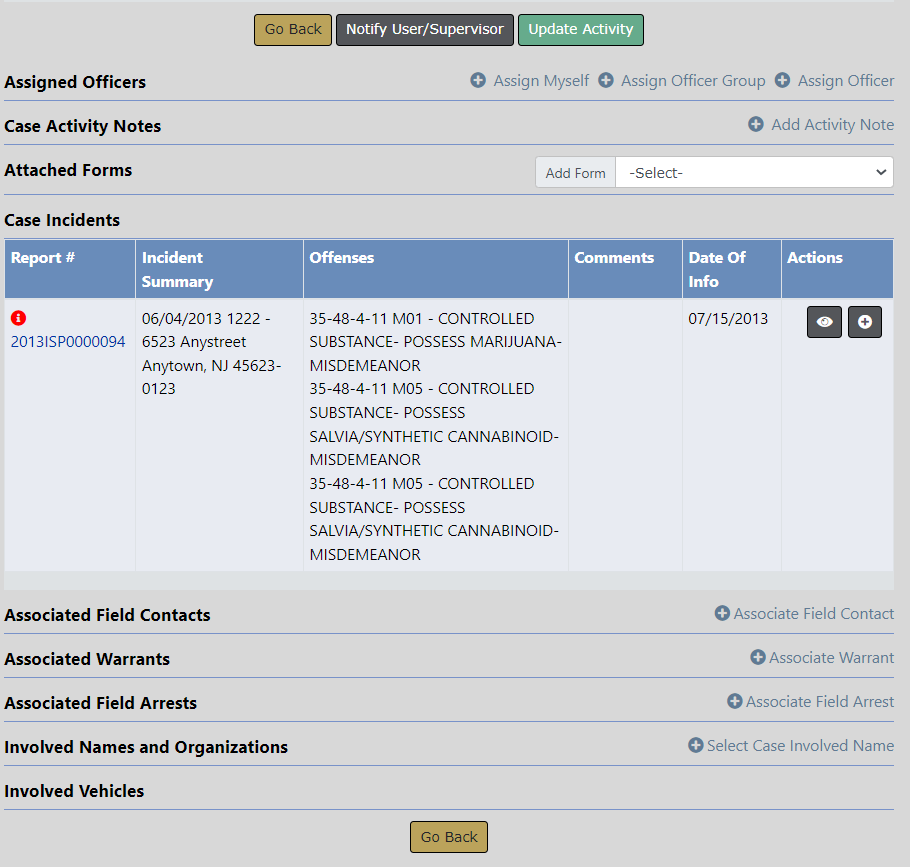This screenshot has width=910, height=867.
Task: Click the plus icon in Actions column
Action: point(865,322)
